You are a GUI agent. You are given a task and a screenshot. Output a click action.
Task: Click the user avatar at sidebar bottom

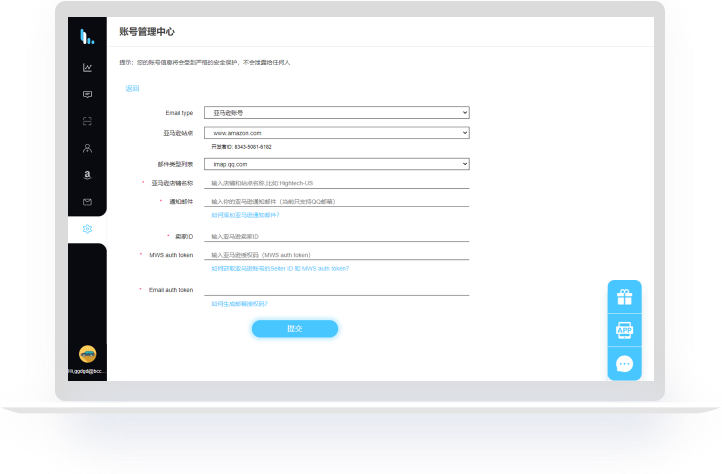tap(87, 354)
